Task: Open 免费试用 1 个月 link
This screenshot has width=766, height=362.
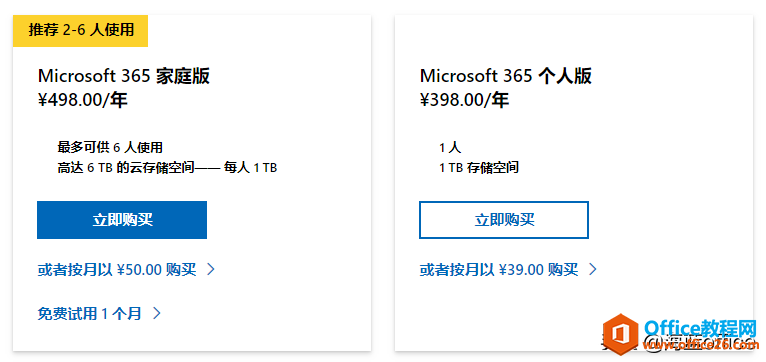Action: click(x=89, y=313)
